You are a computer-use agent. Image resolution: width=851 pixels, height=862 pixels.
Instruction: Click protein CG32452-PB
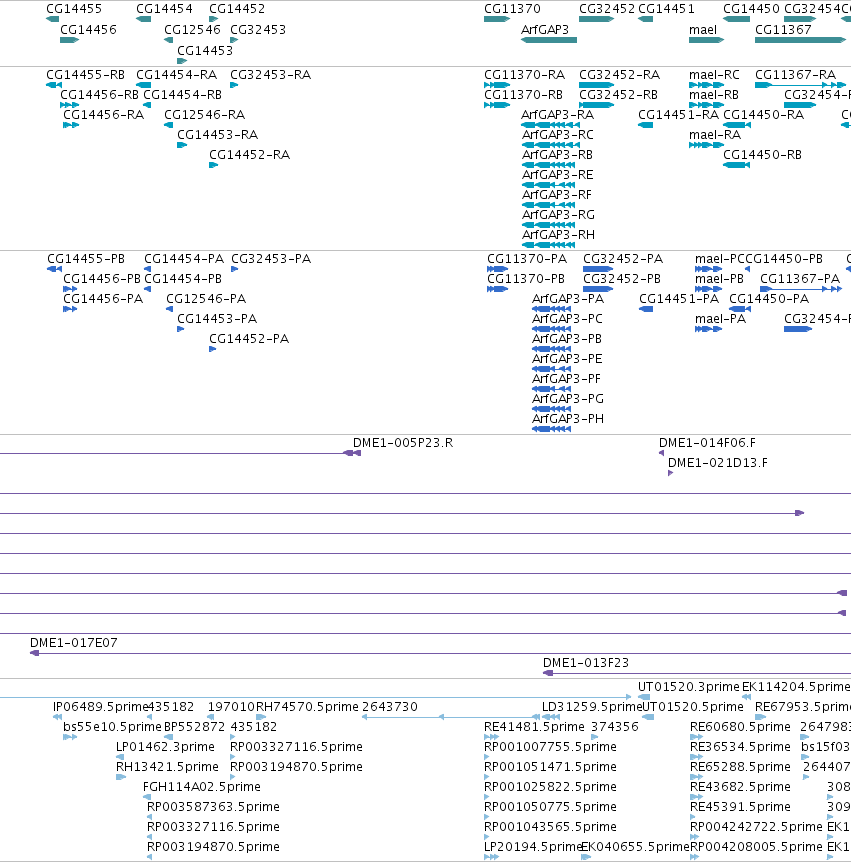tap(598, 289)
